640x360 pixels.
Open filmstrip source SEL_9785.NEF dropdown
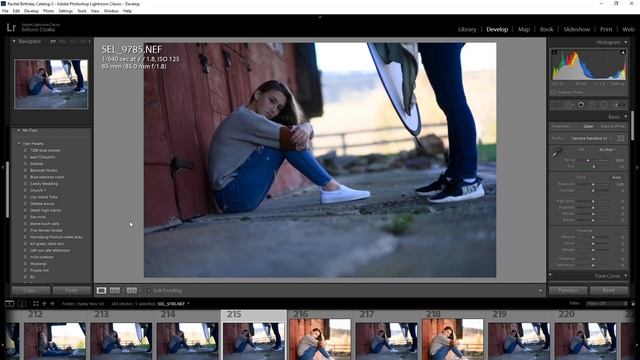click(173, 304)
